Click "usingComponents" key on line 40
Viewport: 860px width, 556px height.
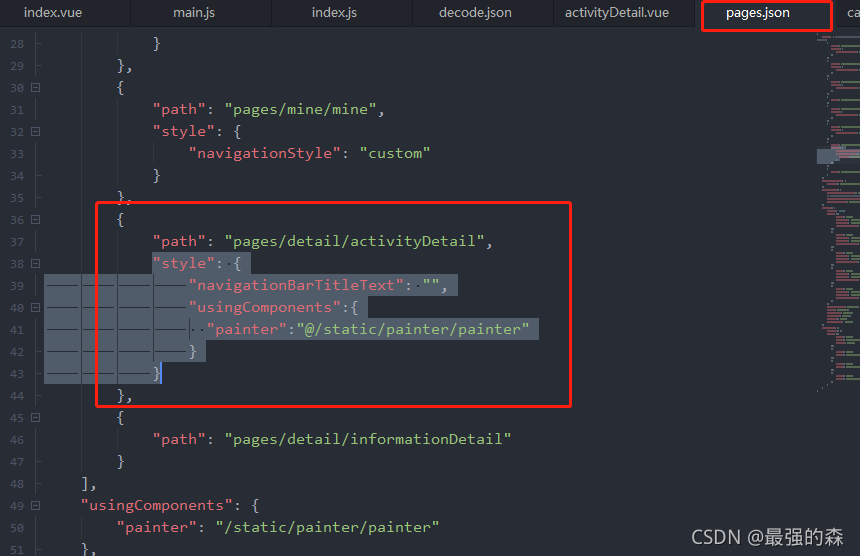265,307
